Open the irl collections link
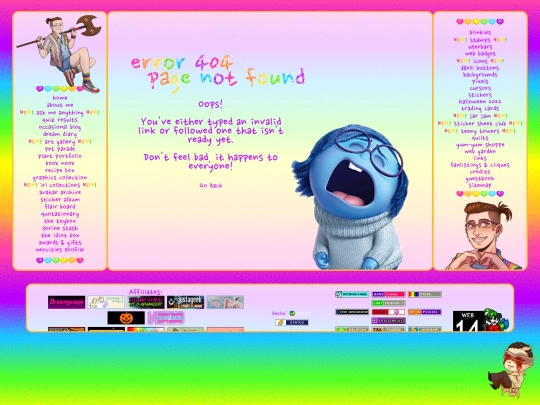The image size is (540, 405). (x=60, y=185)
